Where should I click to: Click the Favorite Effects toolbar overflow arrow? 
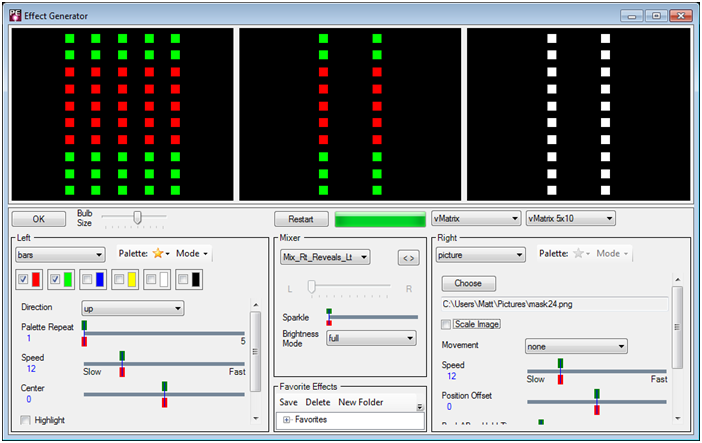(420, 407)
